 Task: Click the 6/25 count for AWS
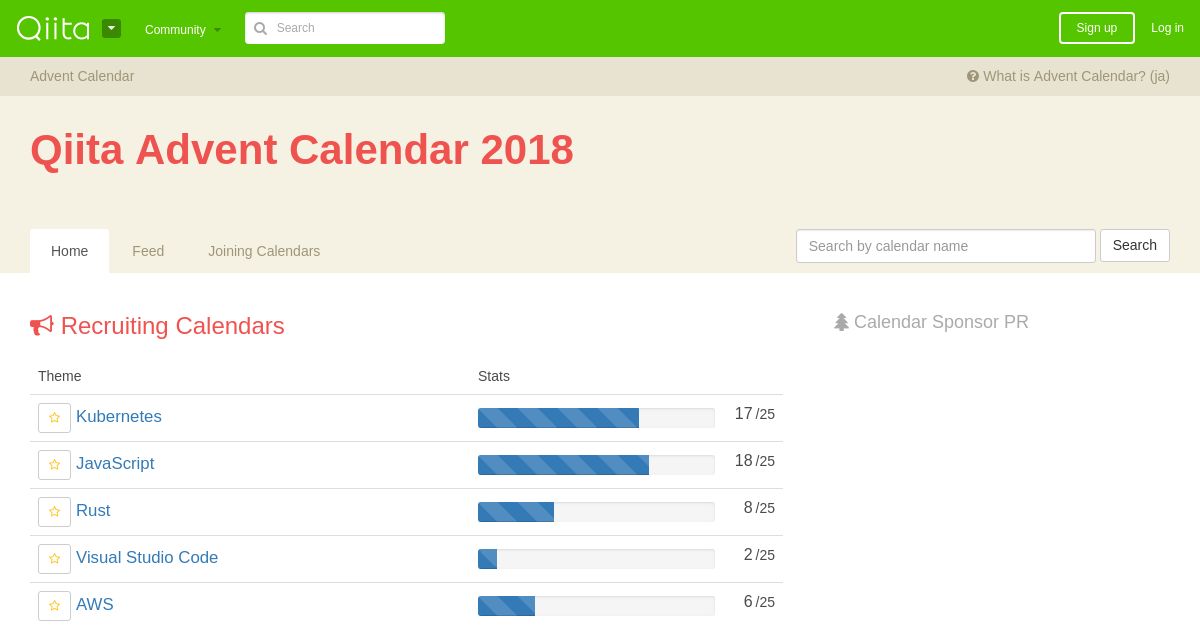[759, 602]
